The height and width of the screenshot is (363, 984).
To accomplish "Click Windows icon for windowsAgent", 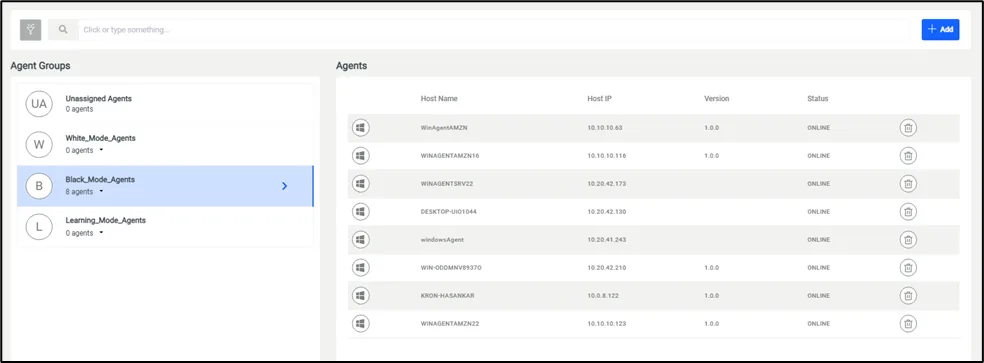I will (x=360, y=239).
